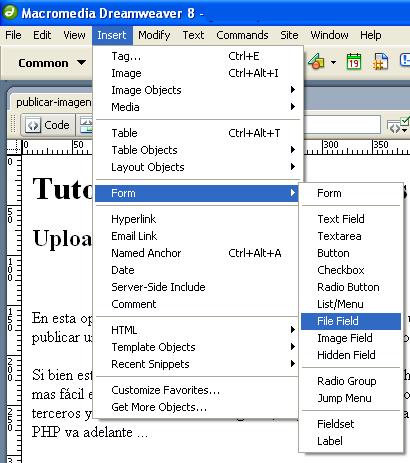Screen dimensions: 410x463
Task: Select the publicar-imagen document tab
Action: 53,102
